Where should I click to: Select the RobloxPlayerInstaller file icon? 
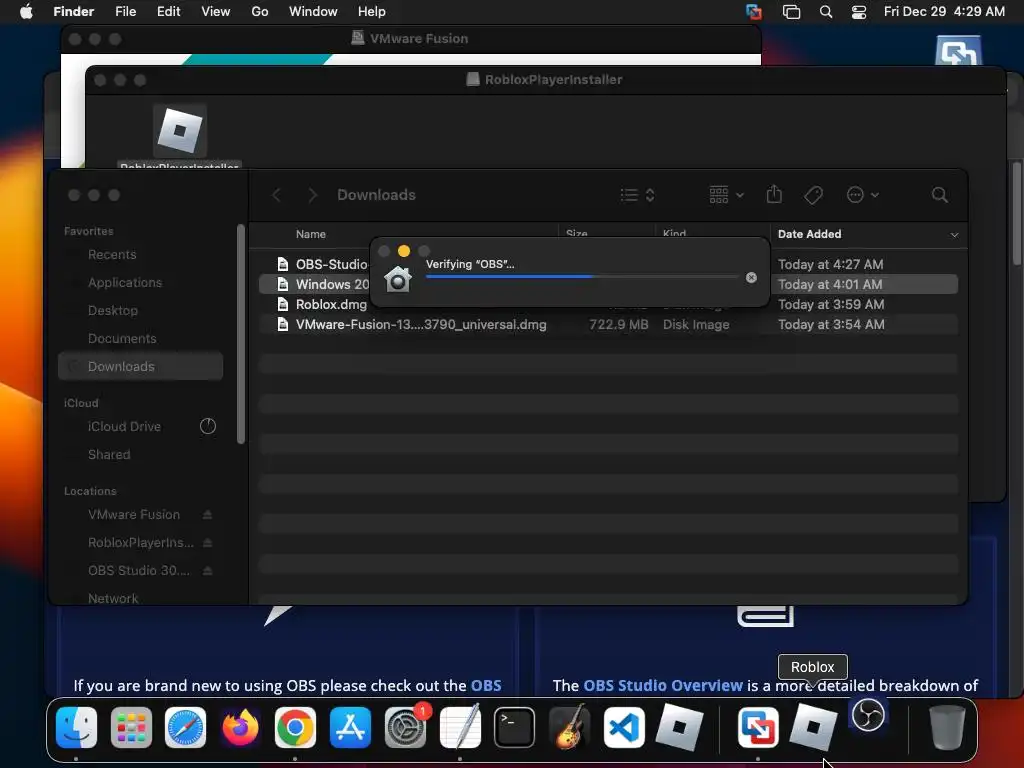click(180, 131)
